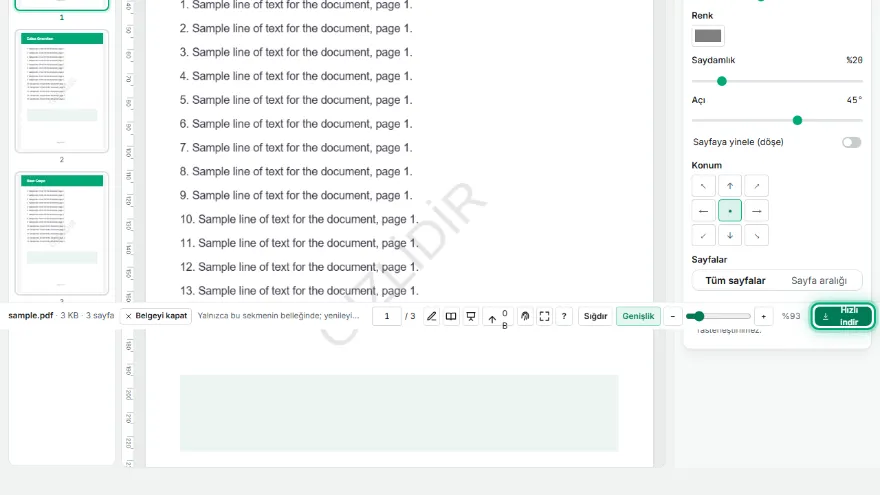The height and width of the screenshot is (495, 880).
Task: Click the Sığdır fit button
Action: tap(595, 316)
